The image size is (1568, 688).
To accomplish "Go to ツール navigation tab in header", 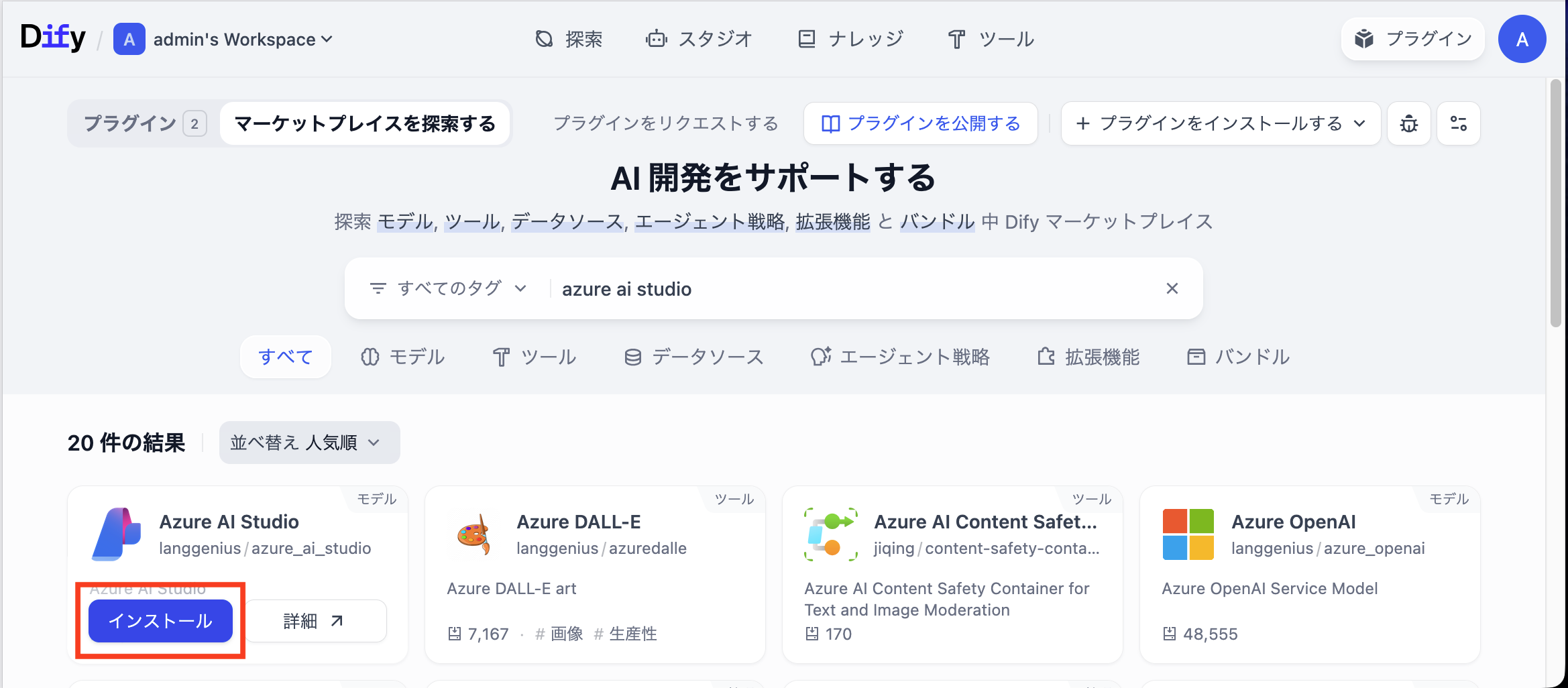I will 991,39.
